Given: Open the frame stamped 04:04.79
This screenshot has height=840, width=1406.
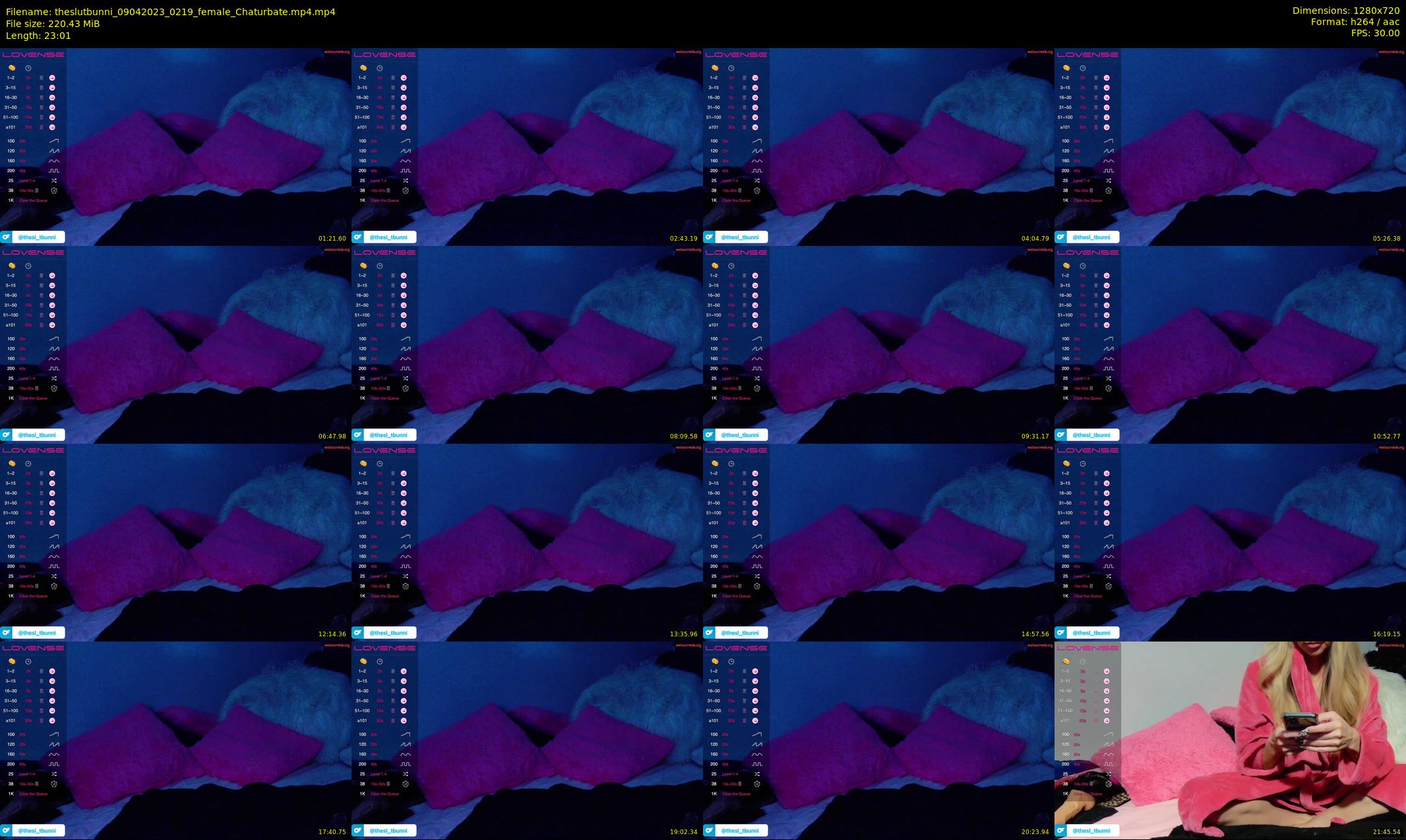Looking at the screenshot, I should click(x=878, y=146).
